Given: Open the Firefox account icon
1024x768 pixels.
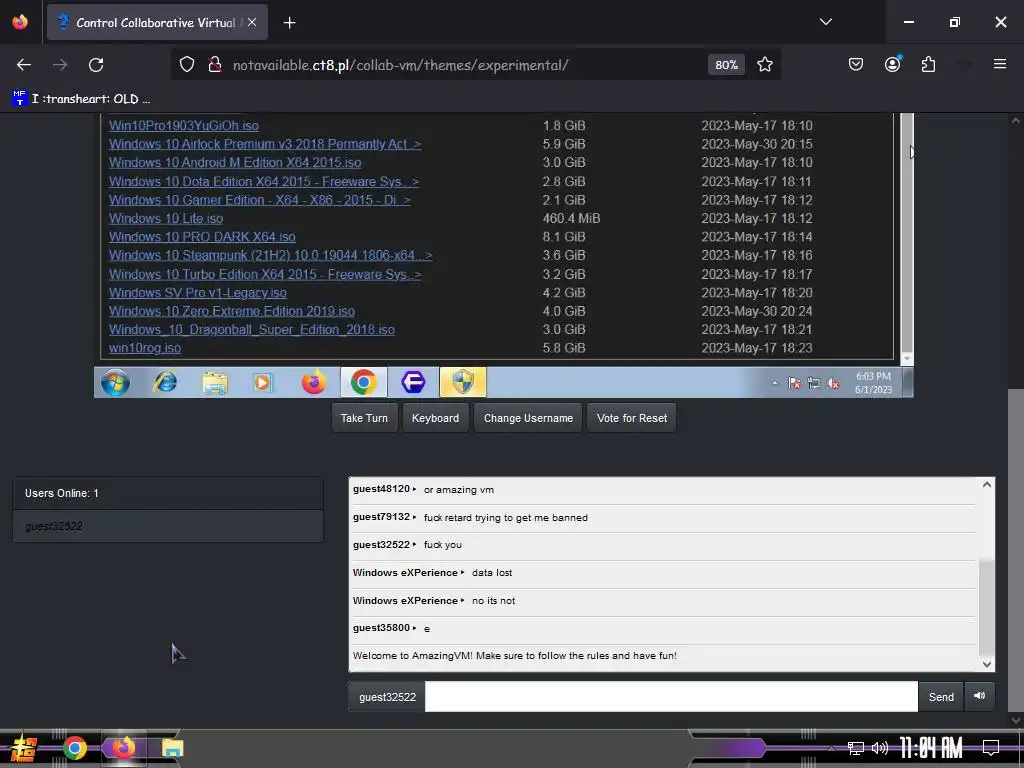Looking at the screenshot, I should tap(892, 64).
